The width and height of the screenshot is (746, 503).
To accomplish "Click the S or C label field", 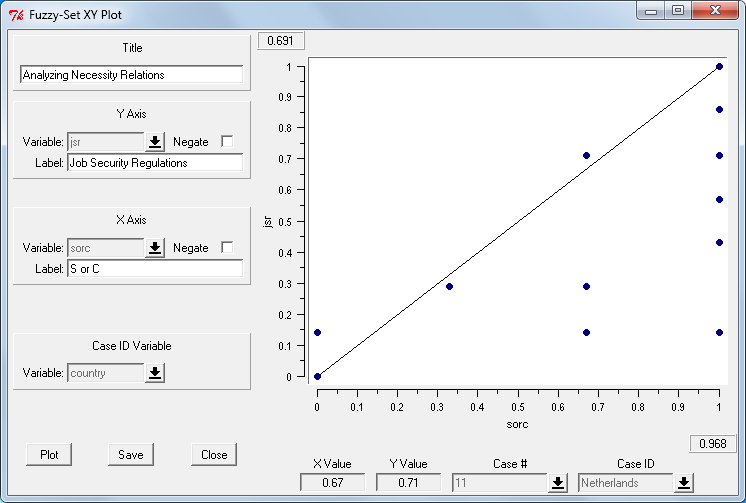I will (x=154, y=269).
